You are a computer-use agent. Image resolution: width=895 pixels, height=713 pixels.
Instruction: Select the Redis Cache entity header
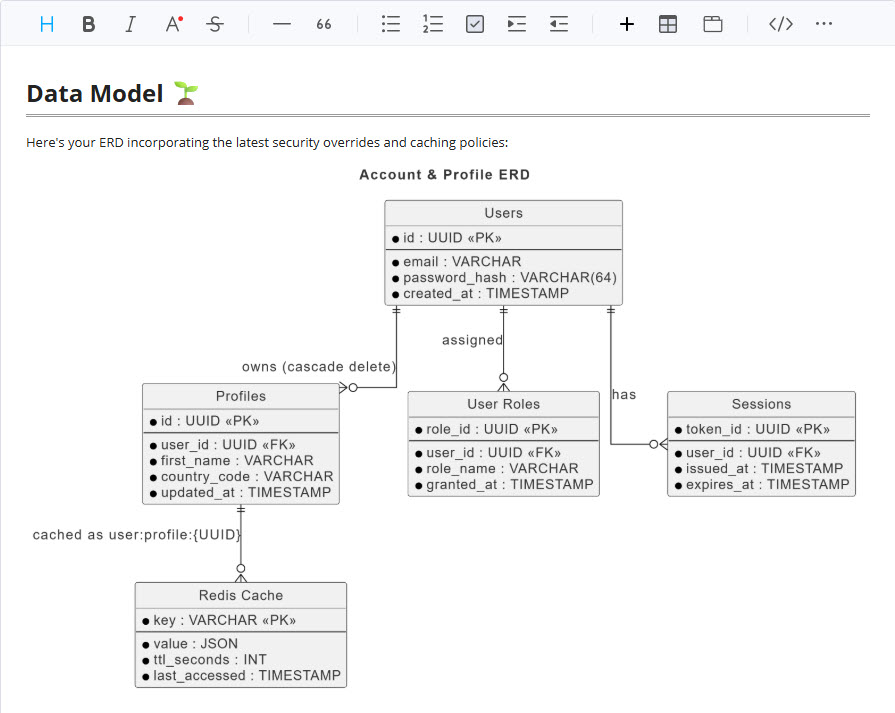point(241,595)
